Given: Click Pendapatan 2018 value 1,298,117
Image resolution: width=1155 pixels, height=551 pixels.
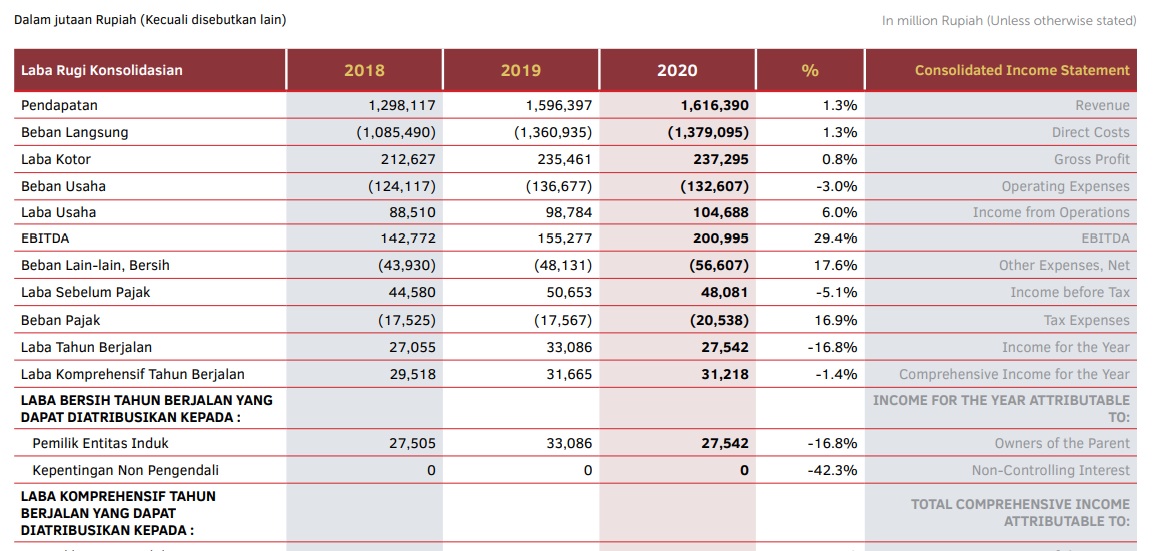Looking at the screenshot, I should [402, 105].
